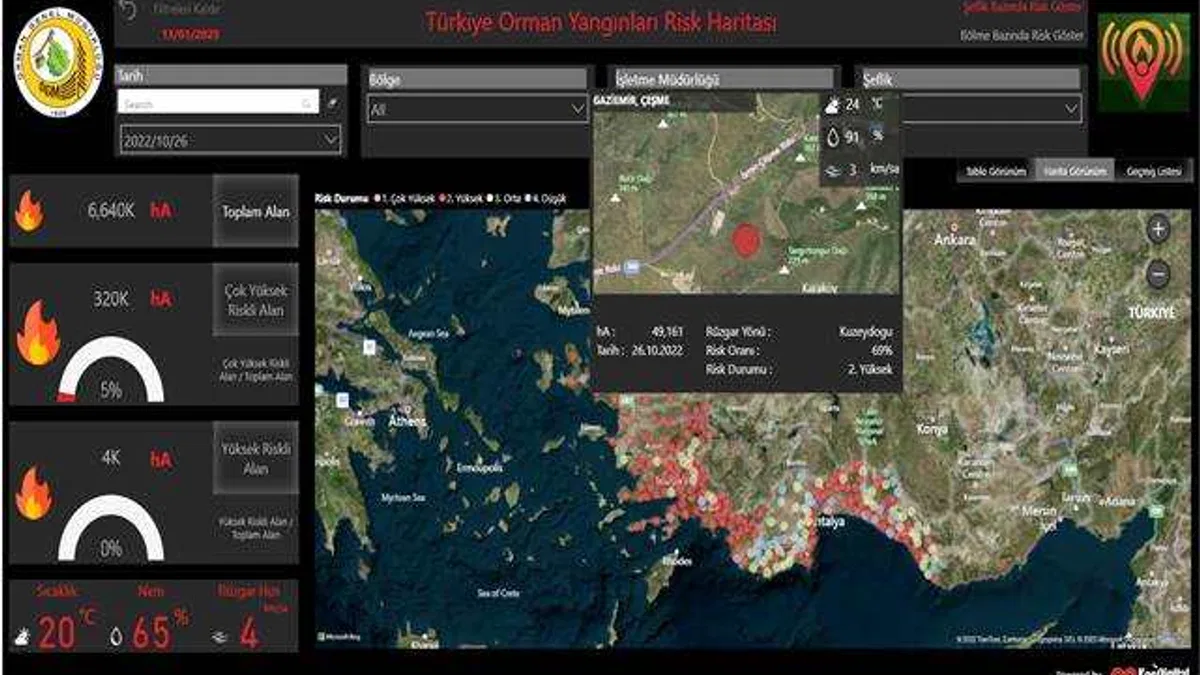The height and width of the screenshot is (675, 1200).
Task: Click the flame icon beside 6,640K hA
Action: (30, 211)
